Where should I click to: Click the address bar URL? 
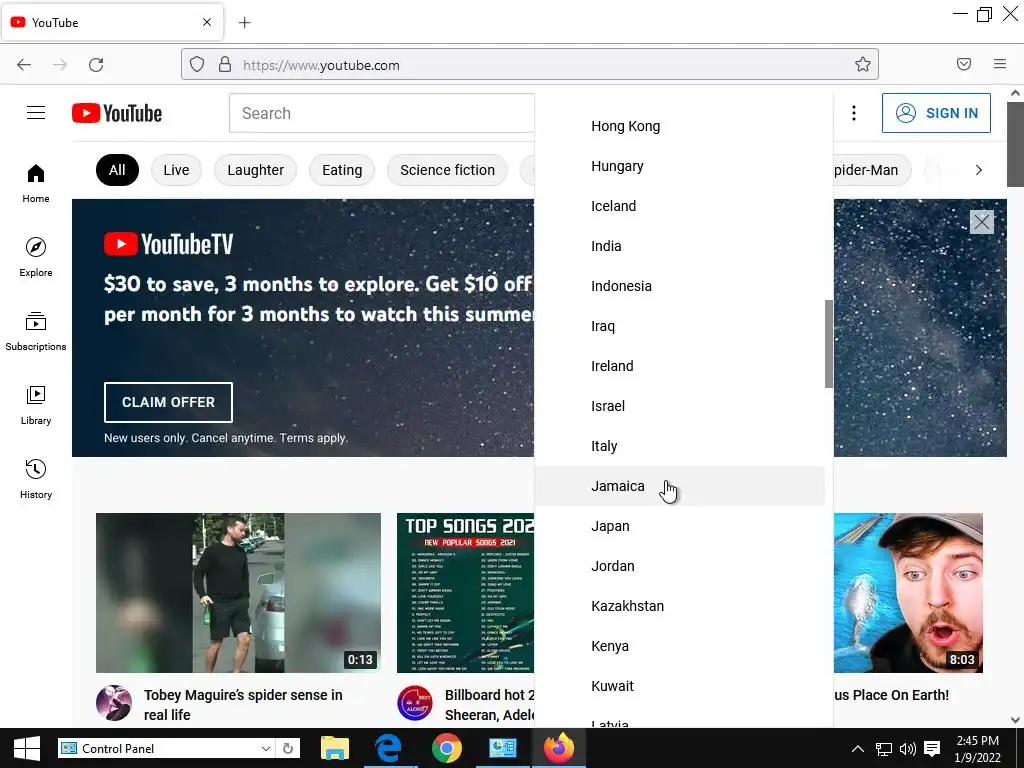tap(321, 65)
